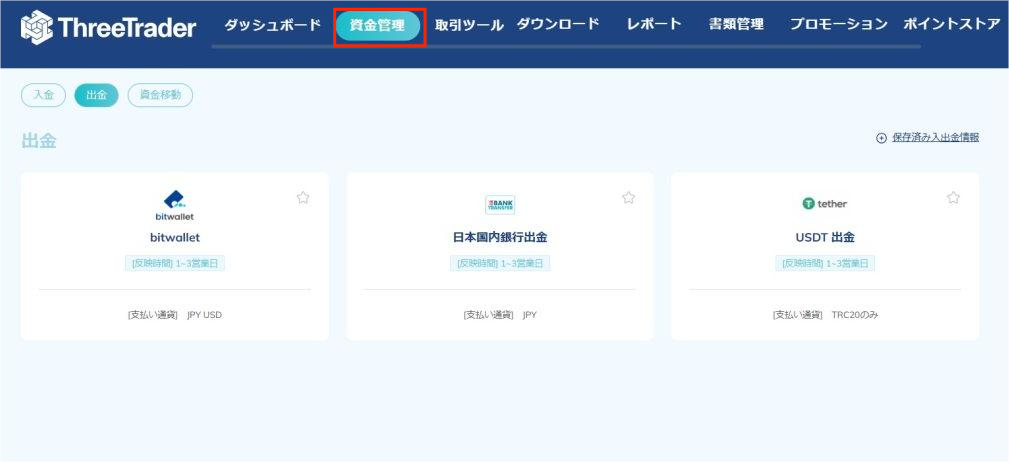Open the レポート menu
The width and height of the screenshot is (1009, 462).
(x=654, y=24)
